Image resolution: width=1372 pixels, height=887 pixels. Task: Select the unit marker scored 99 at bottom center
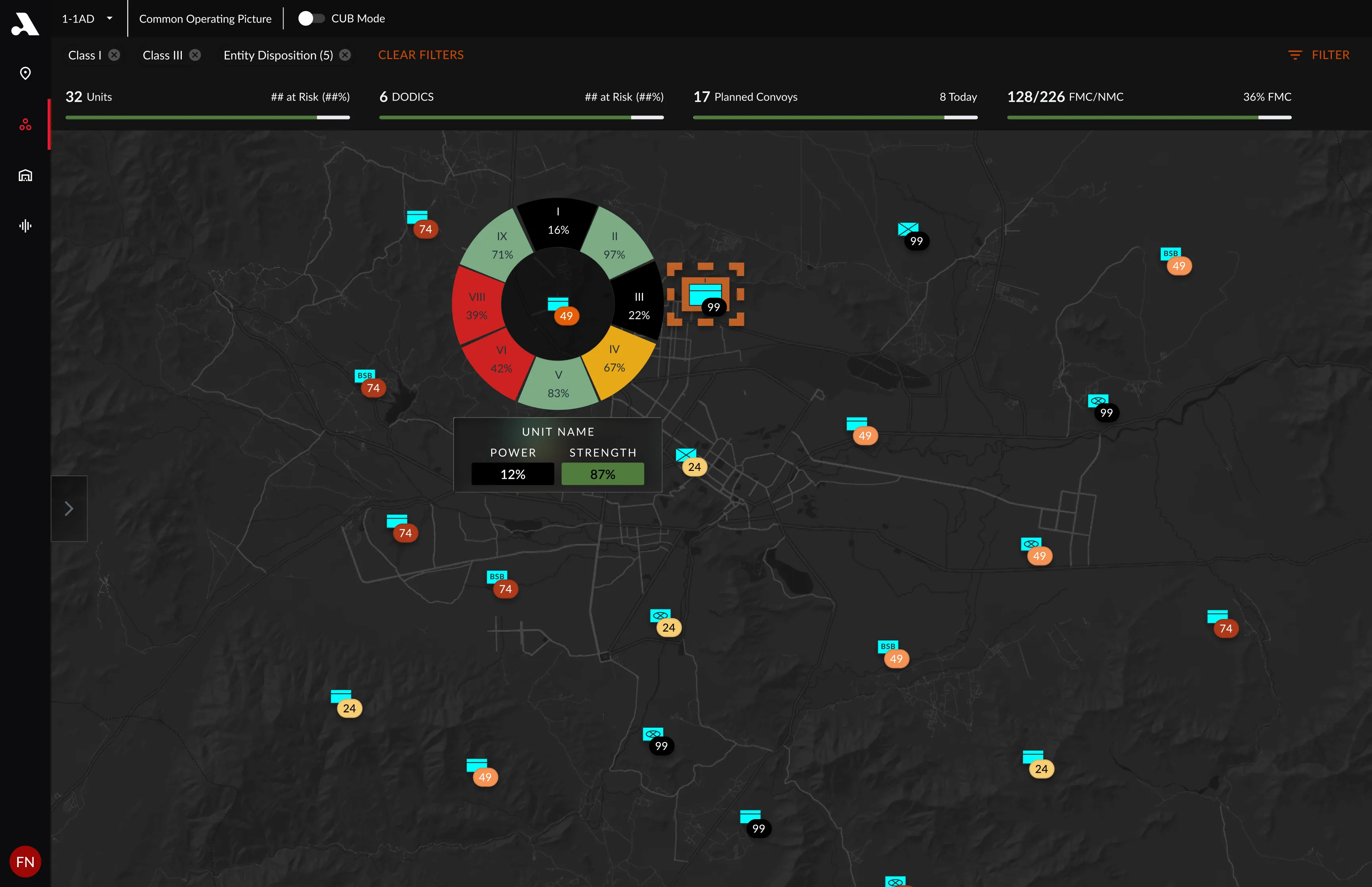point(755,824)
